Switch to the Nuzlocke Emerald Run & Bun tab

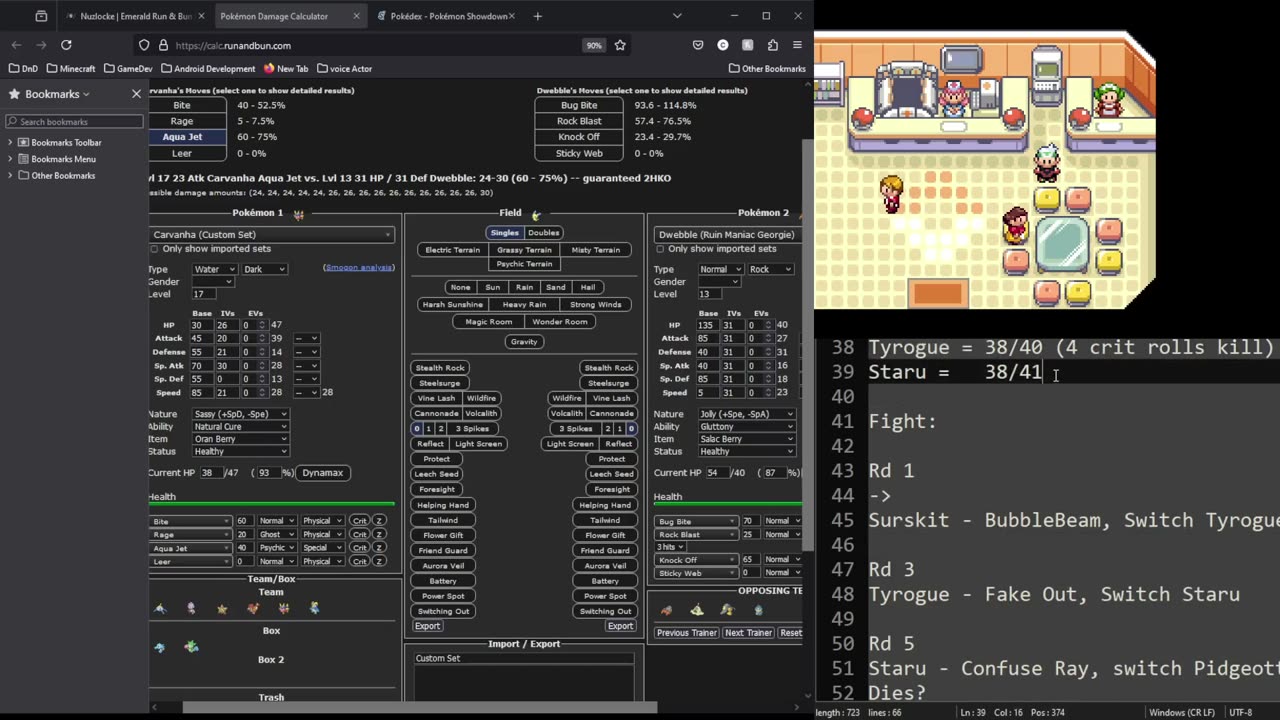pyautogui.click(x=135, y=16)
